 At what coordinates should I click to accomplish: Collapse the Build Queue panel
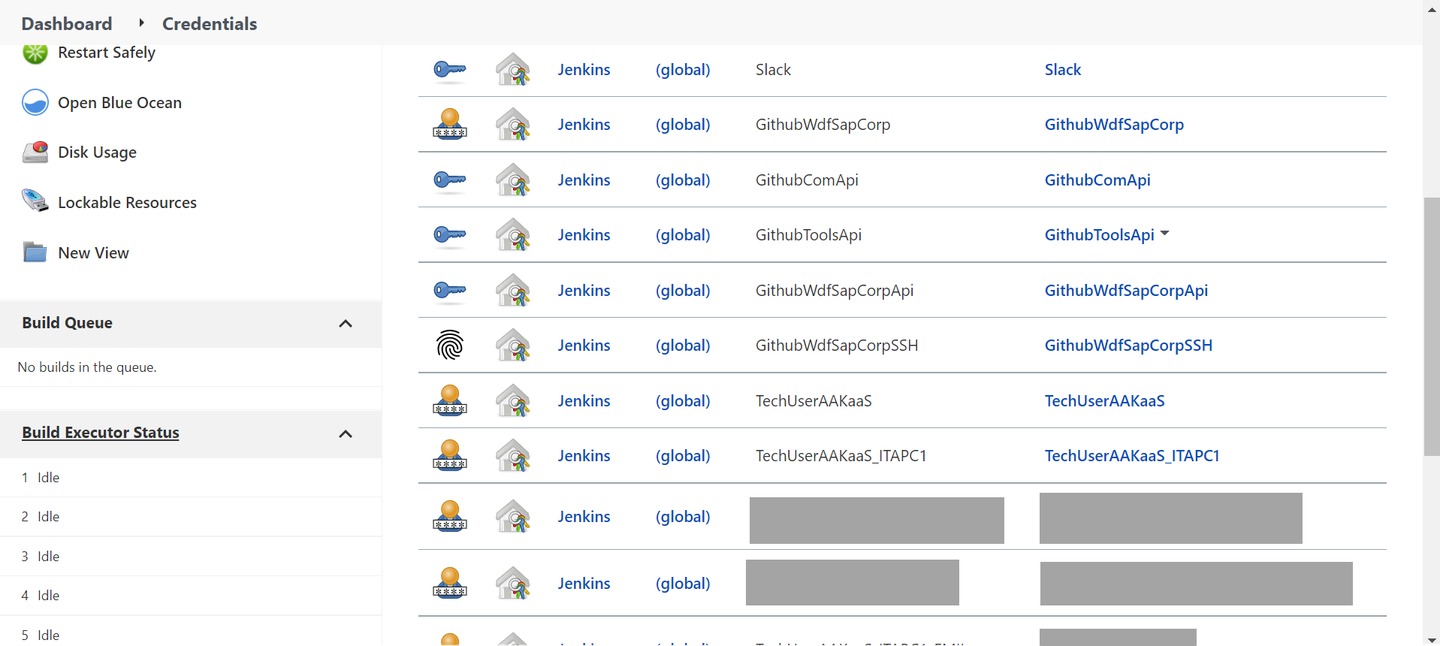point(345,323)
